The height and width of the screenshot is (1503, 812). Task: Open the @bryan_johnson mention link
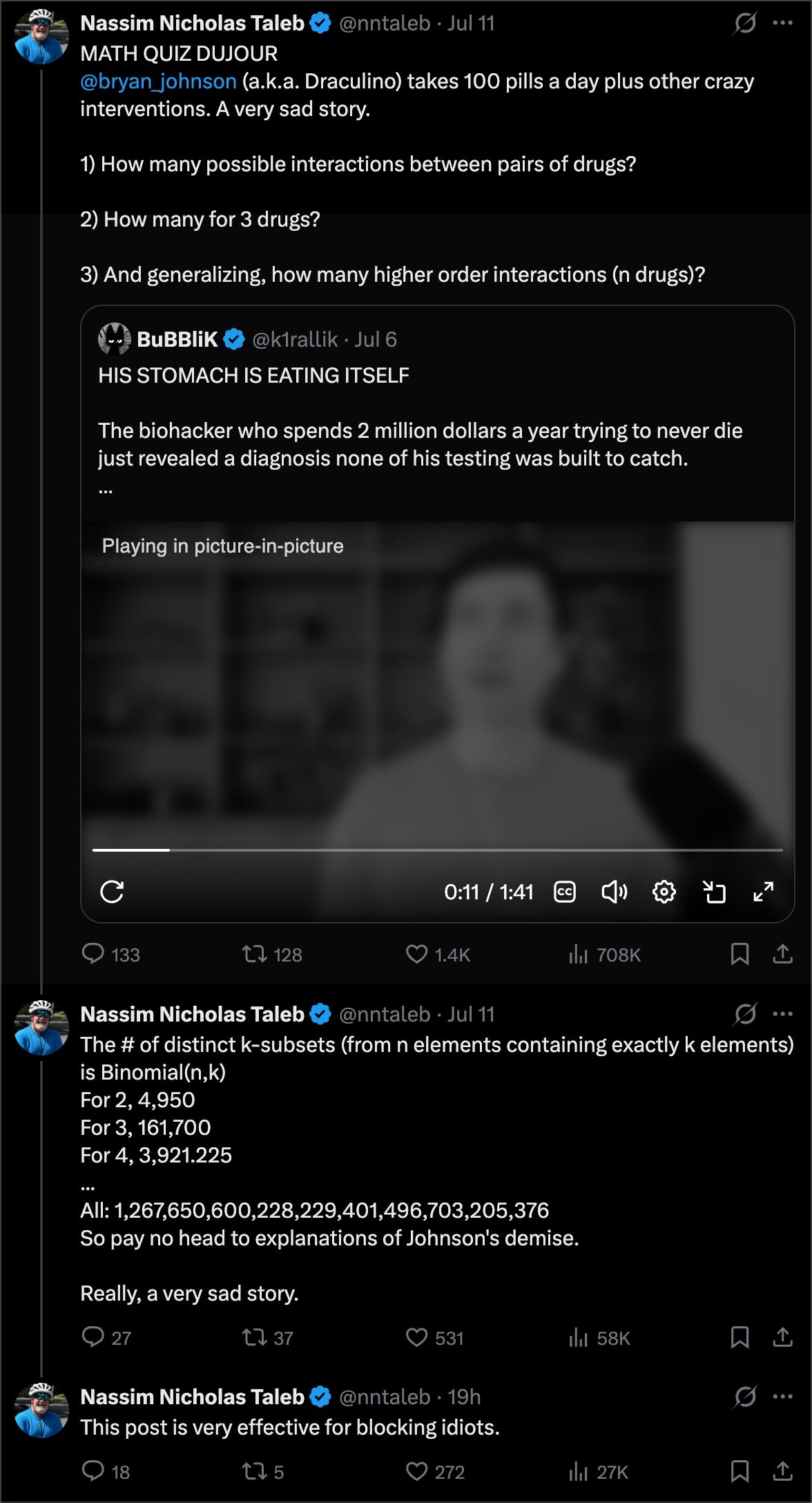click(158, 82)
